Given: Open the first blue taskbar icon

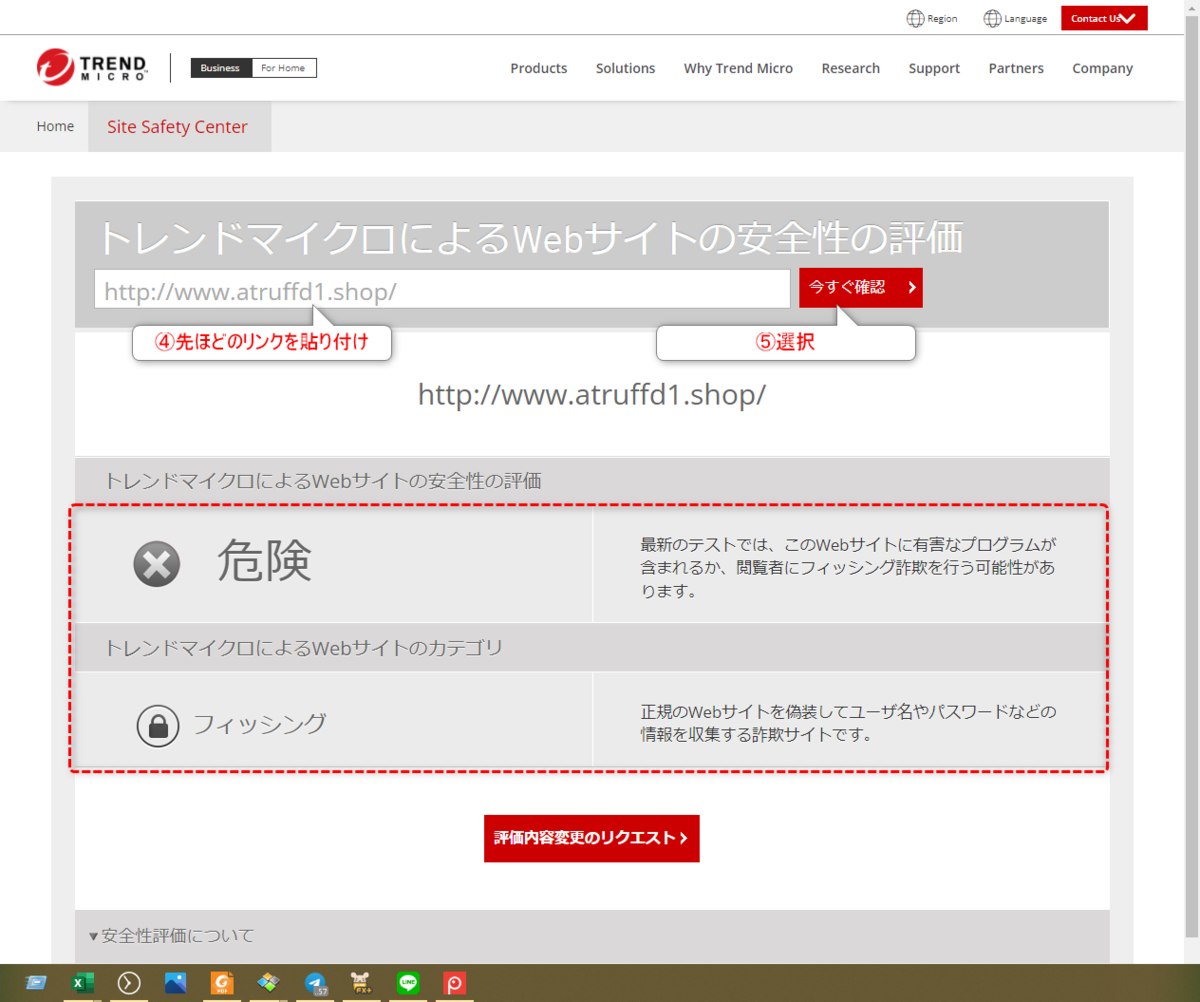Looking at the screenshot, I should point(35,983).
